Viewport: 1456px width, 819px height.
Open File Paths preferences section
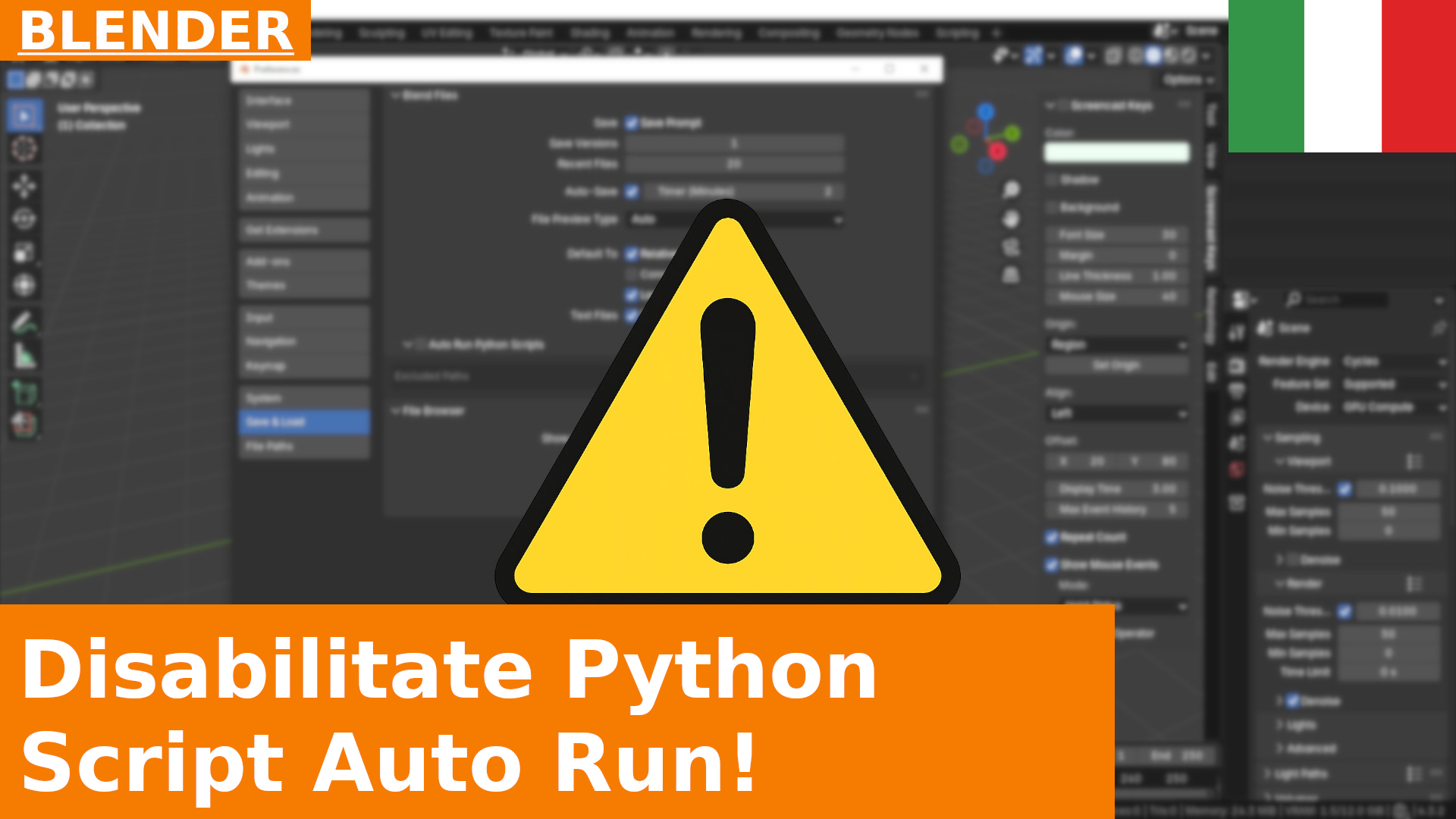click(305, 446)
